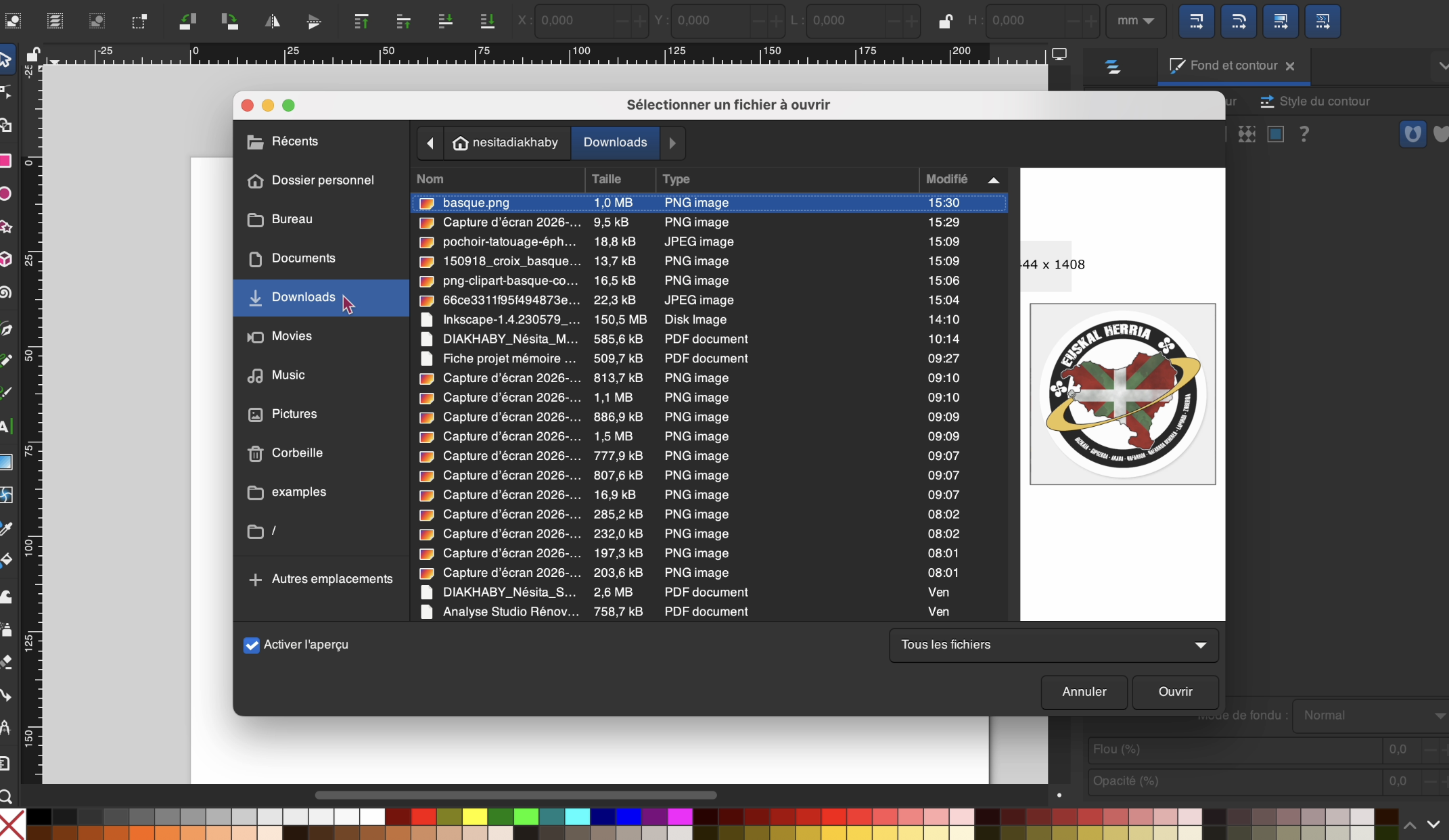The height and width of the screenshot is (840, 1449).
Task: Open the Corbeille trash location
Action: (x=296, y=453)
